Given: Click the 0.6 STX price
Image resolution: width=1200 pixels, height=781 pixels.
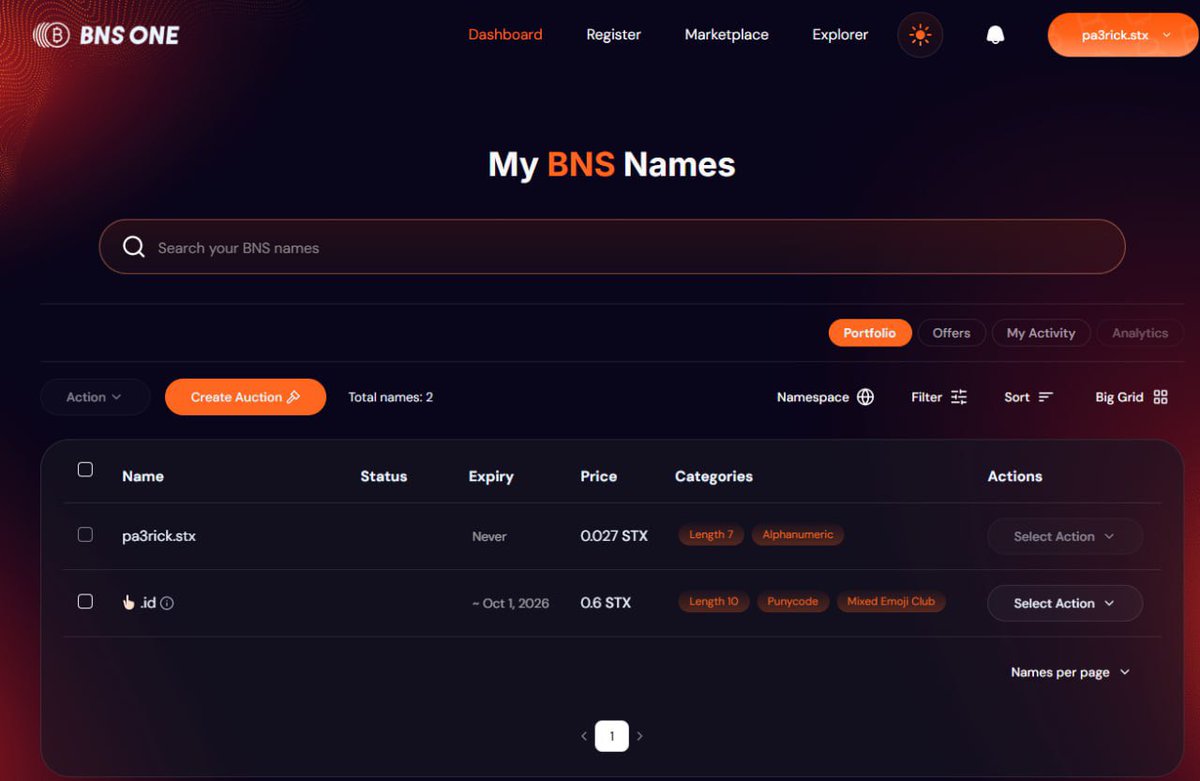Looking at the screenshot, I should (606, 603).
